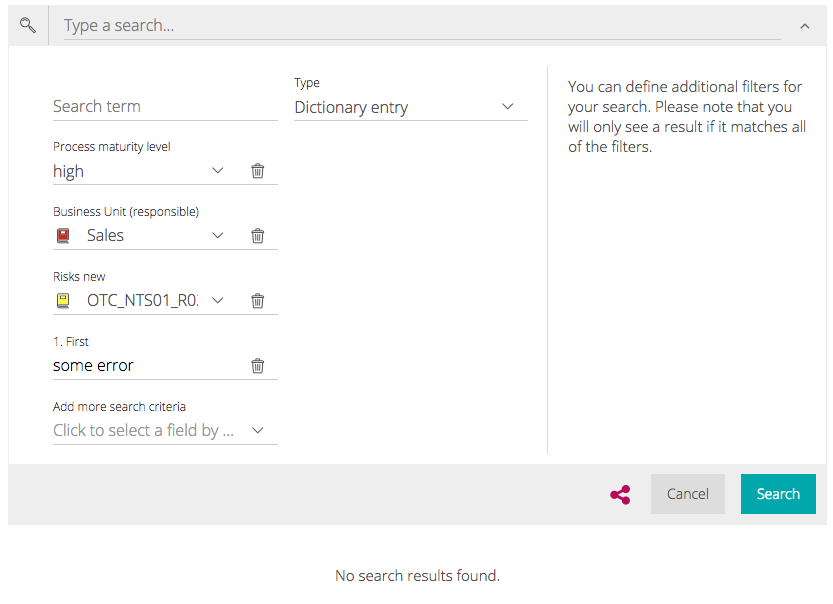Open the Add more search criteria dropdown
The image size is (833, 604).
[165, 430]
